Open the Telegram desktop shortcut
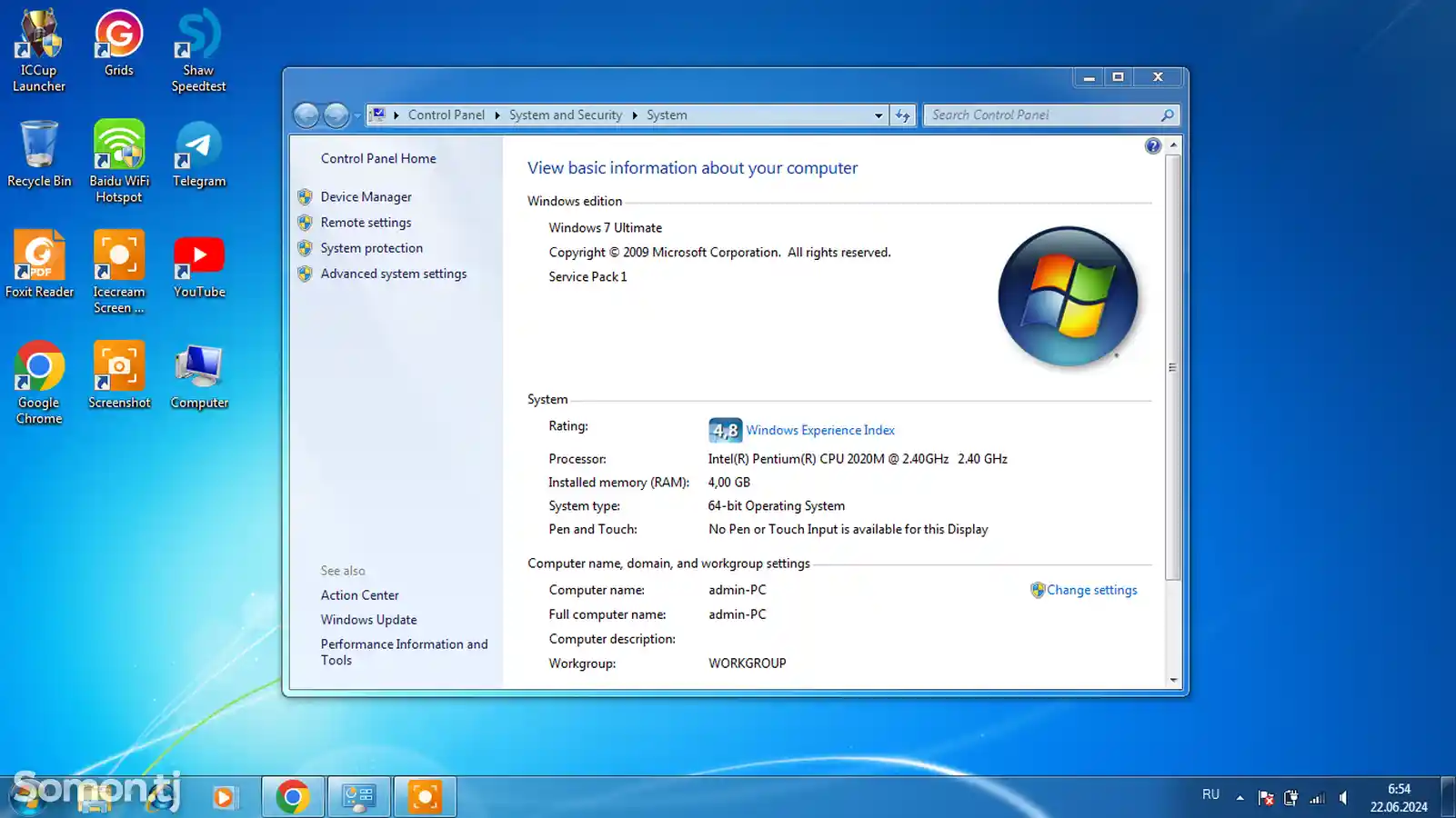The image size is (1456, 818). (198, 154)
